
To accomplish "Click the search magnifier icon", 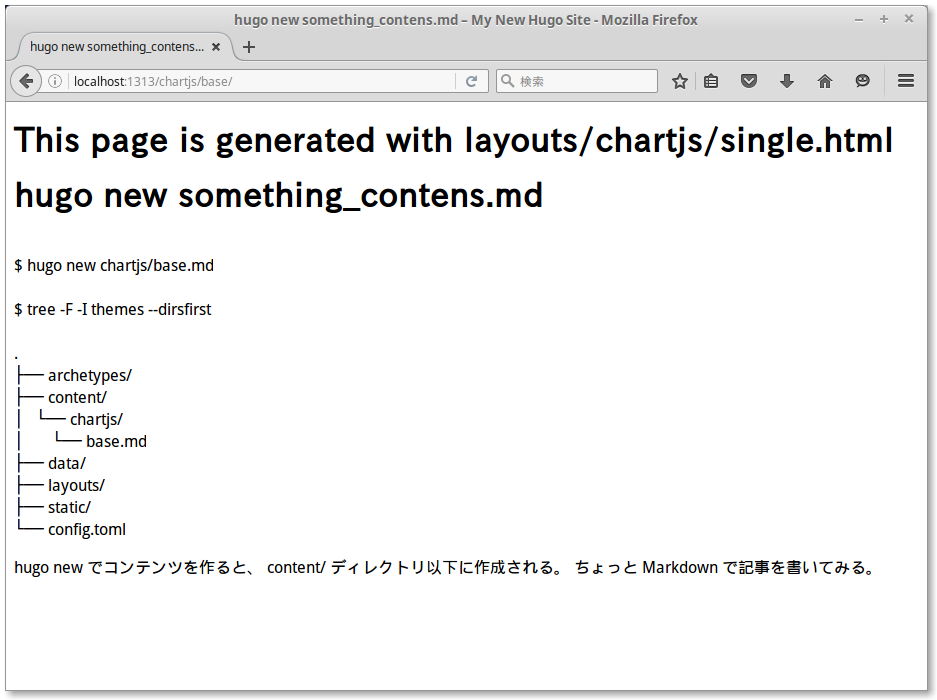I will pos(507,81).
